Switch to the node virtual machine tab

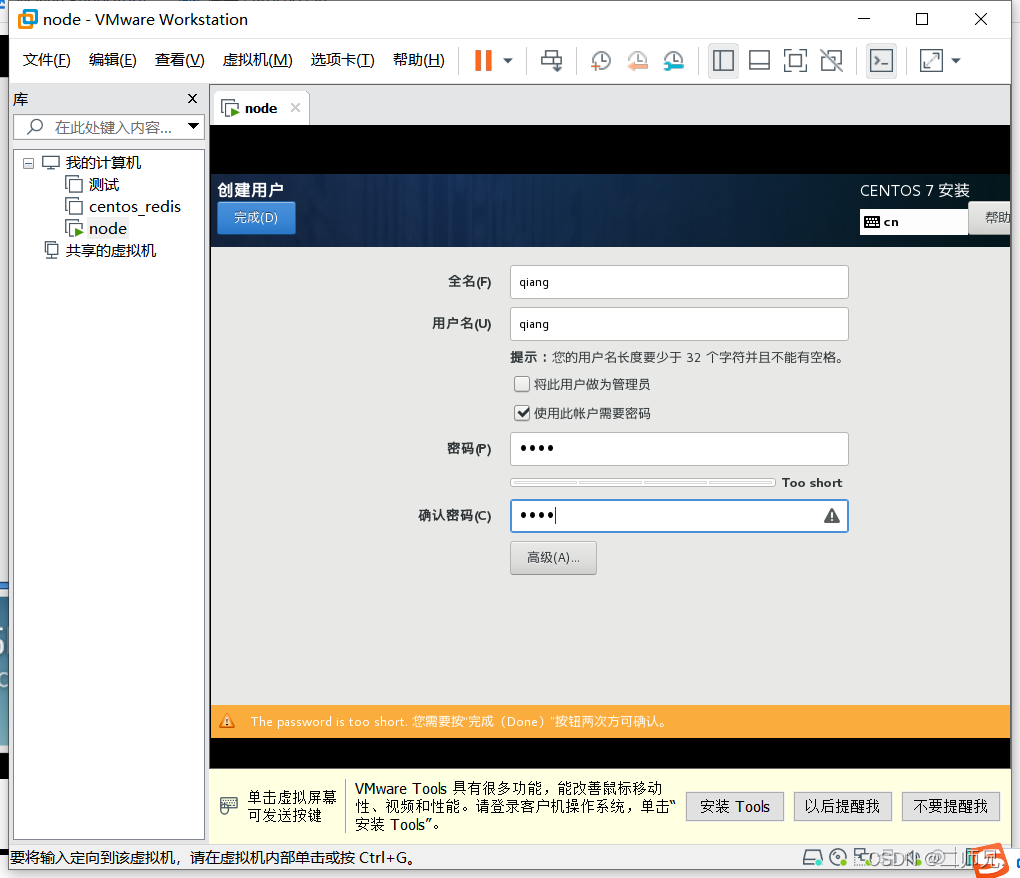tap(259, 107)
